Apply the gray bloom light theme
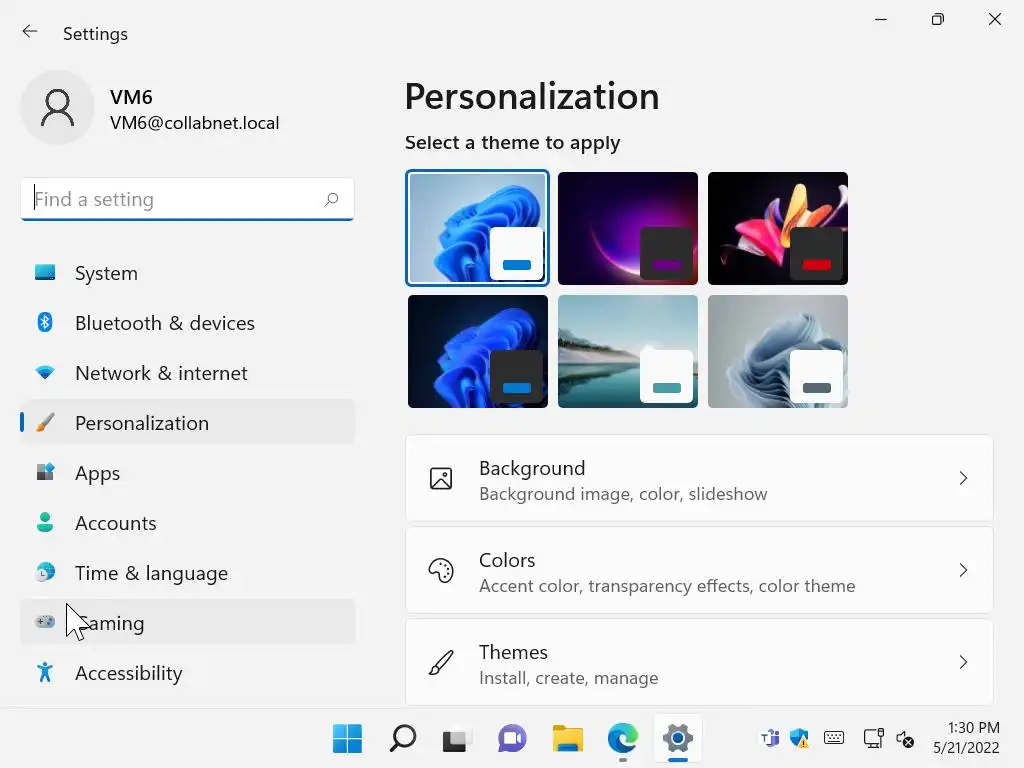The image size is (1024, 768). [778, 351]
